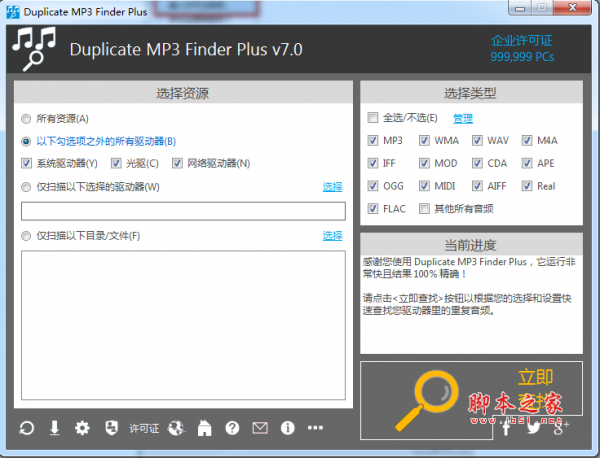Uncheck the WMA type checkbox
Viewport: 600px width, 458px height.
[x=424, y=140]
